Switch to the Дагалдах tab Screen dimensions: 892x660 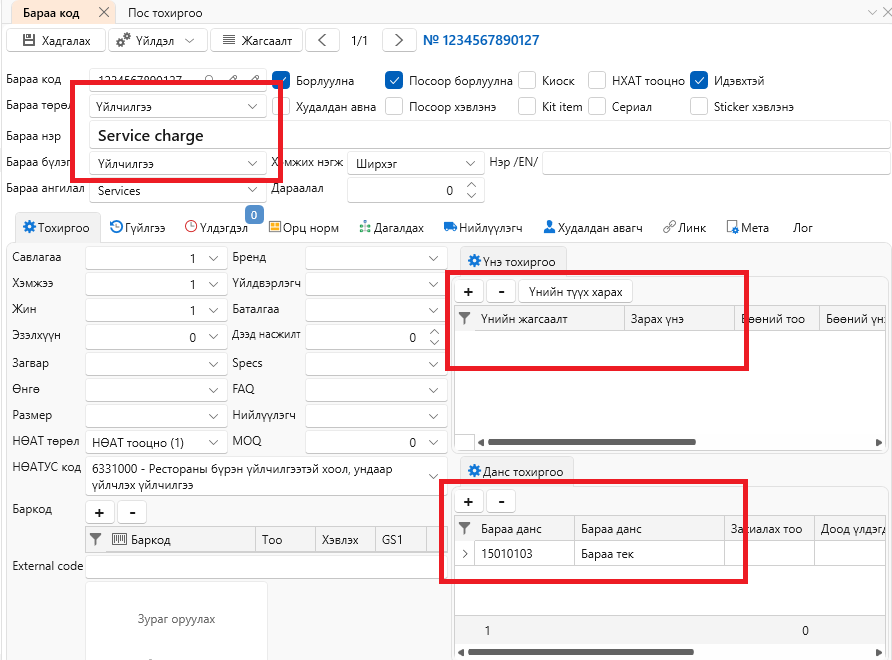pyautogui.click(x=391, y=228)
